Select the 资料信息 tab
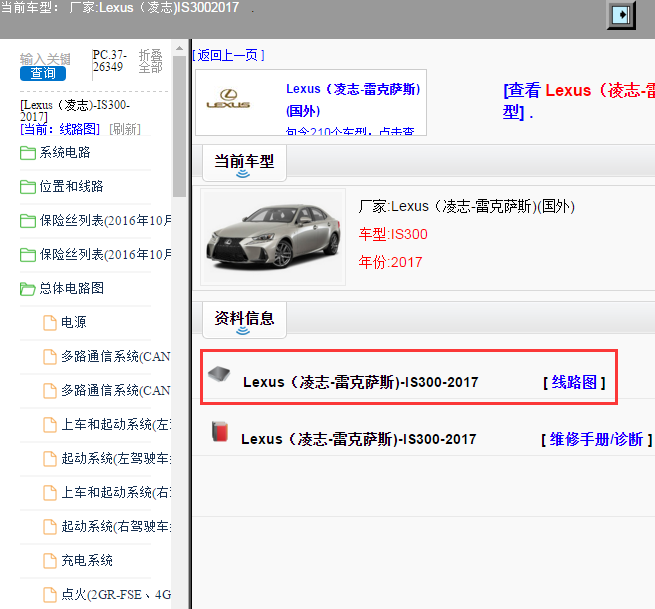 [x=244, y=320]
